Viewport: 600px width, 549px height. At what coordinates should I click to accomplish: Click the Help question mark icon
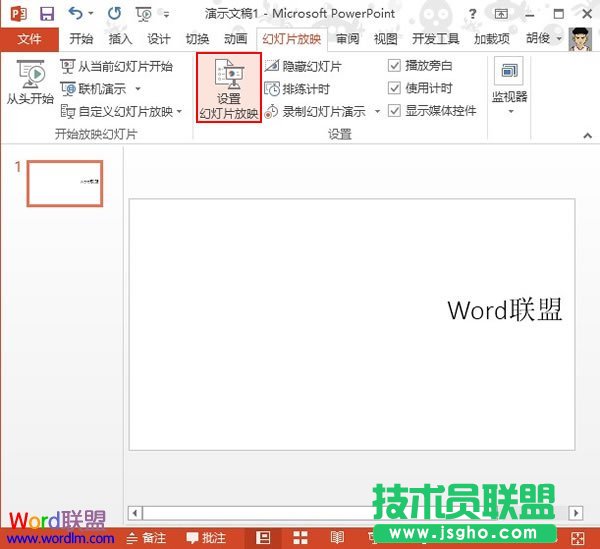point(472,14)
